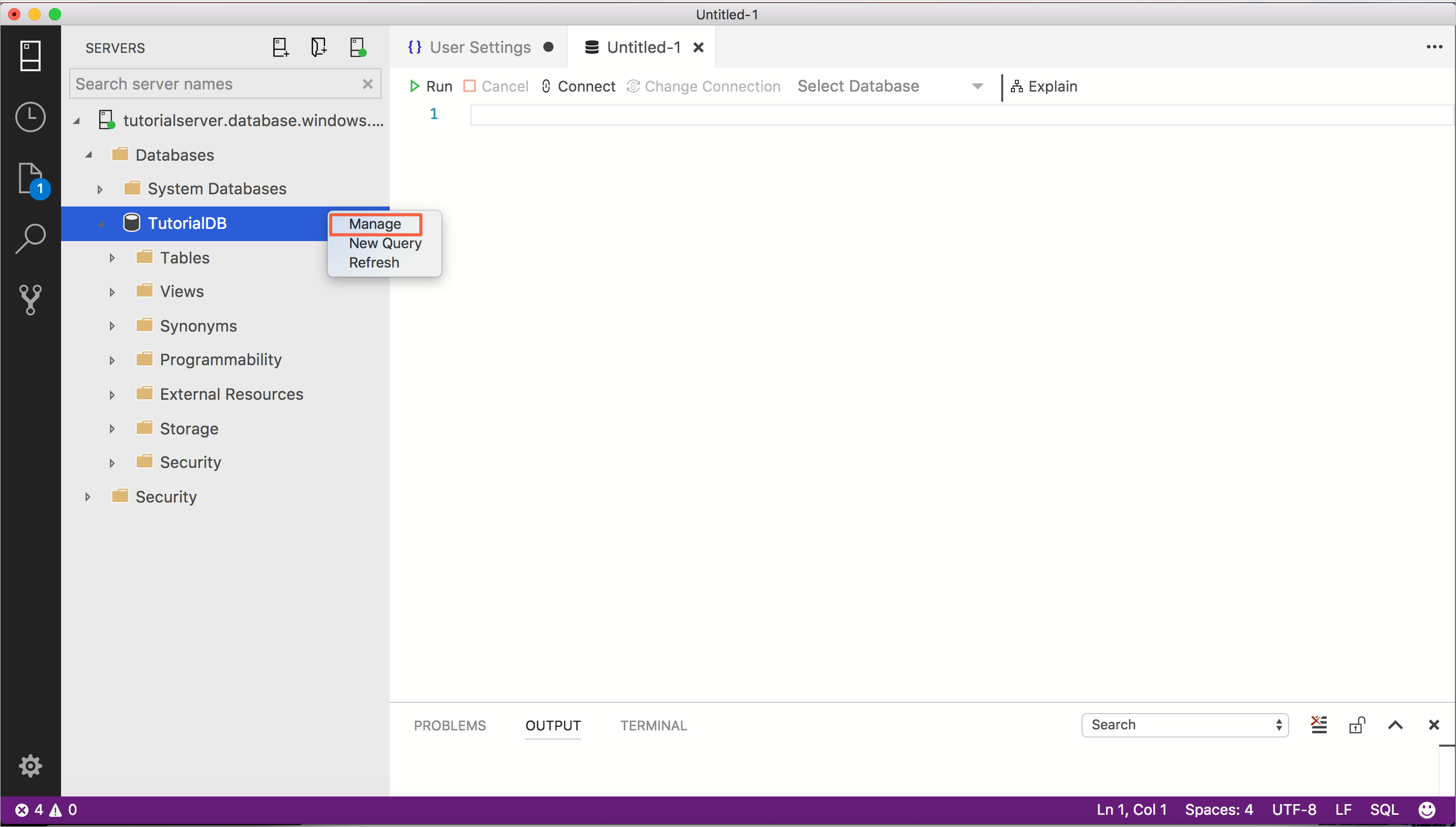Select the Search sidebar icon
This screenshot has width=1456, height=827.
pos(30,239)
